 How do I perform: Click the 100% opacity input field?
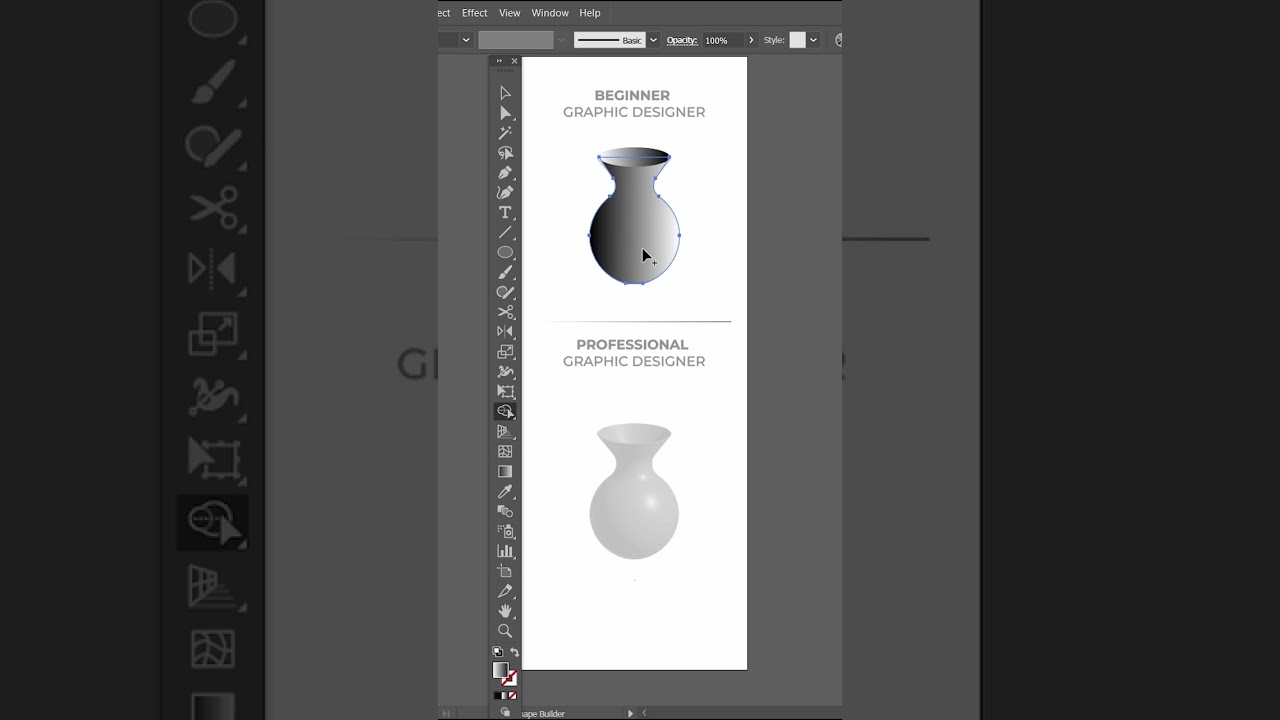(724, 40)
